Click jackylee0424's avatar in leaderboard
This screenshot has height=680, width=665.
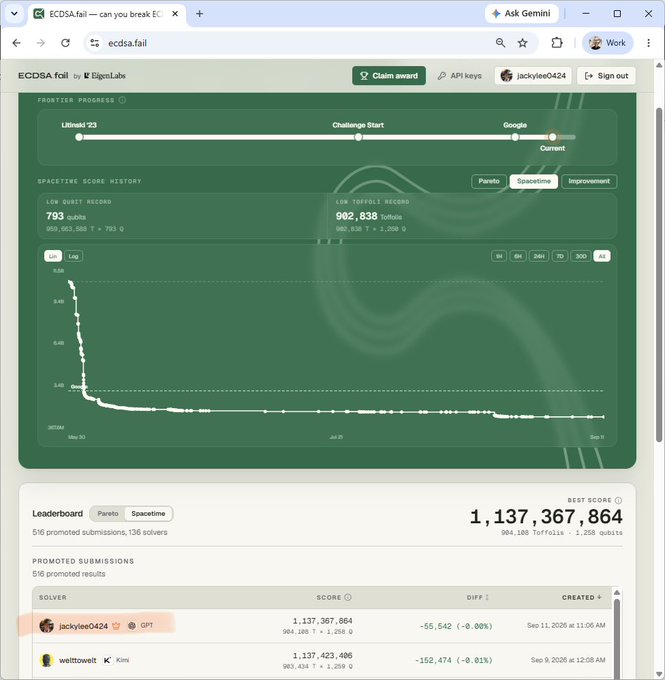(46, 626)
